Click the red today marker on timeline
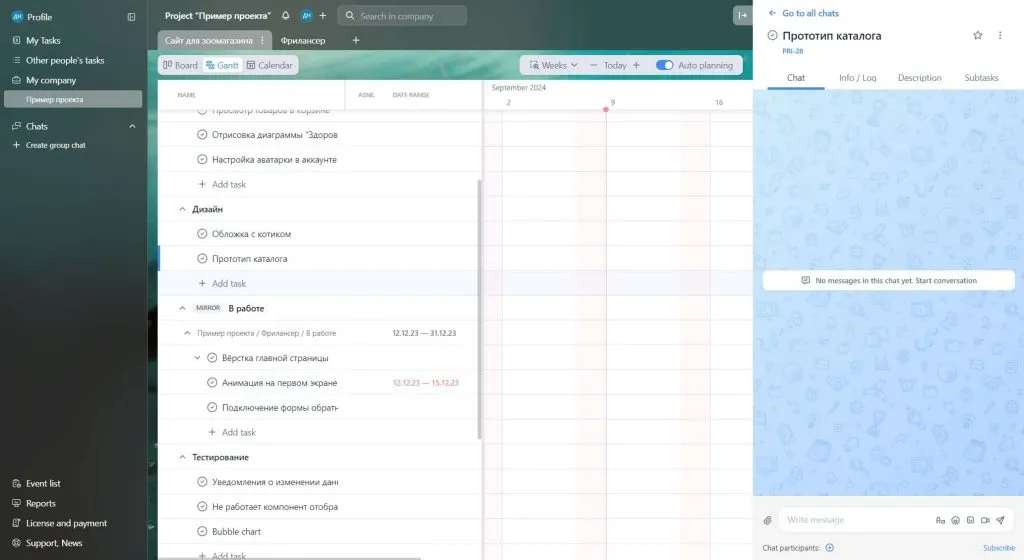 (606, 109)
